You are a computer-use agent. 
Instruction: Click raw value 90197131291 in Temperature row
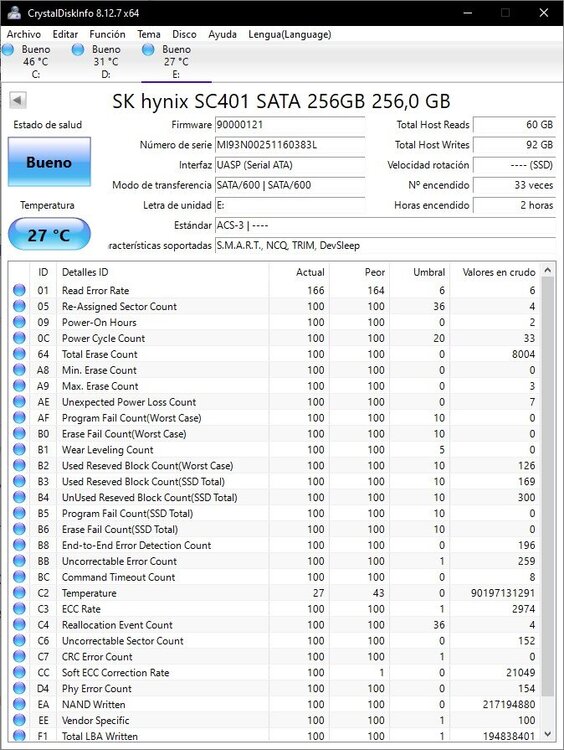[503, 593]
